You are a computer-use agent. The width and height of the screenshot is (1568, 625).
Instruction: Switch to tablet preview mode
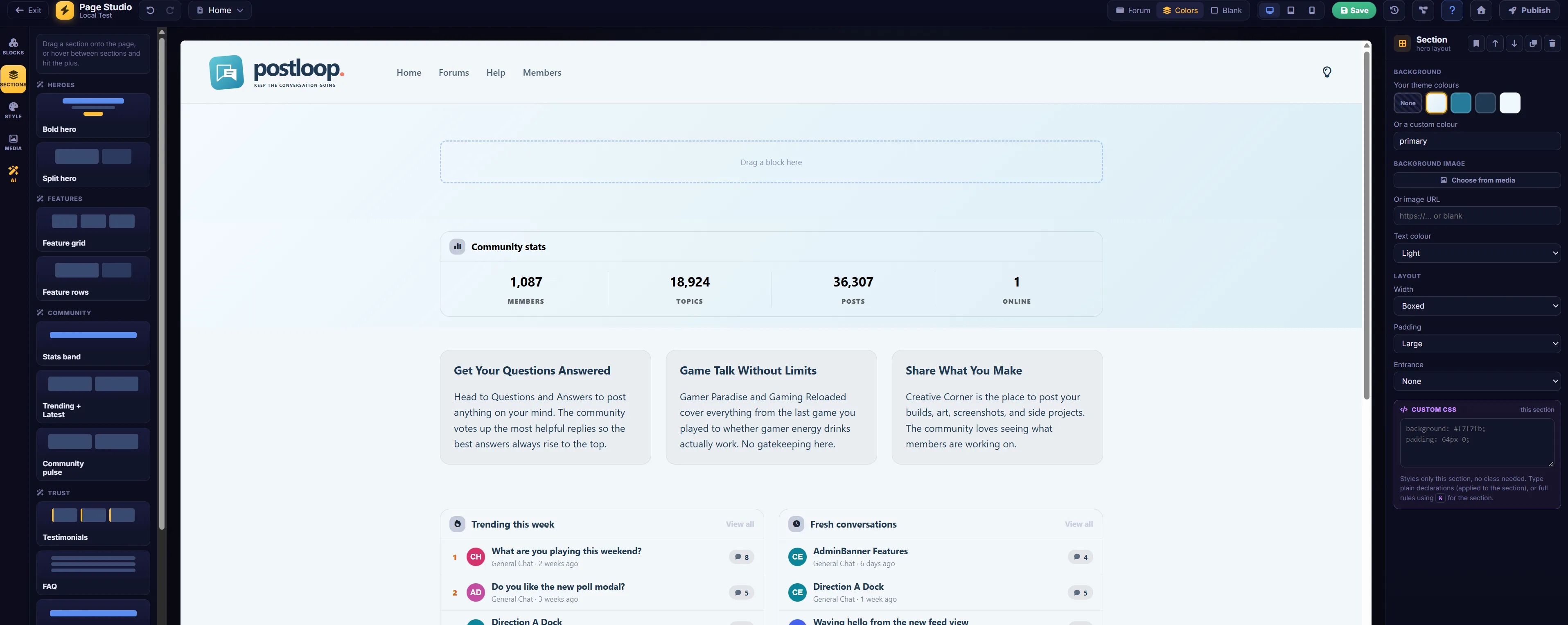1290,10
